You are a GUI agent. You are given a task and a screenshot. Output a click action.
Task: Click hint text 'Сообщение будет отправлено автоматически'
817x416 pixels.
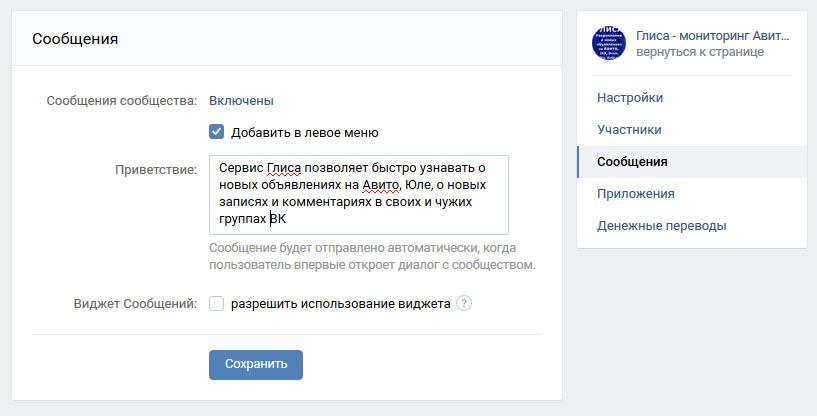point(344,248)
